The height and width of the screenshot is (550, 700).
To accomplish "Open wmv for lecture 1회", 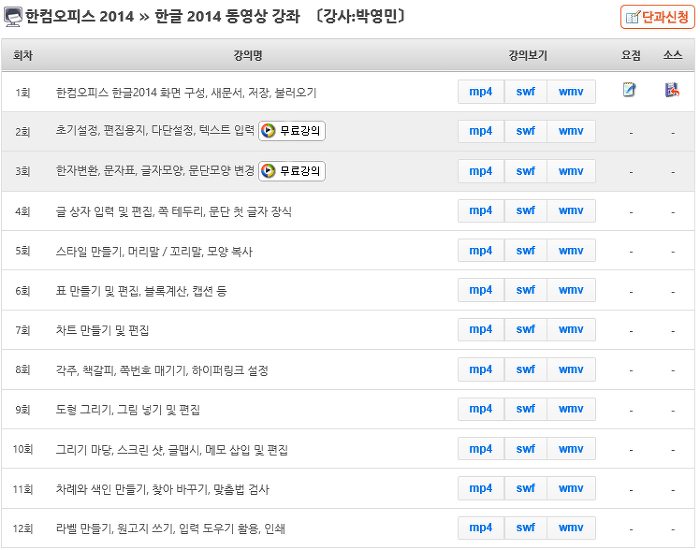I will [x=571, y=92].
